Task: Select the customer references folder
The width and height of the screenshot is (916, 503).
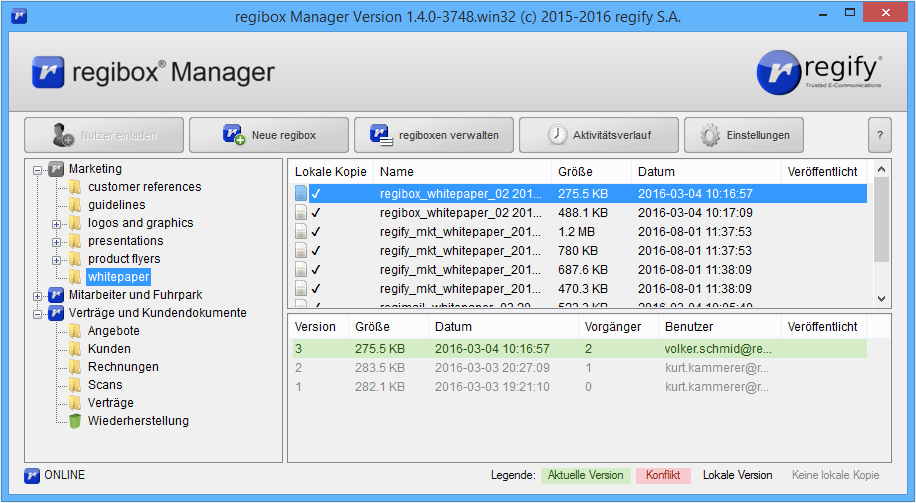Action: pyautogui.click(x=144, y=187)
